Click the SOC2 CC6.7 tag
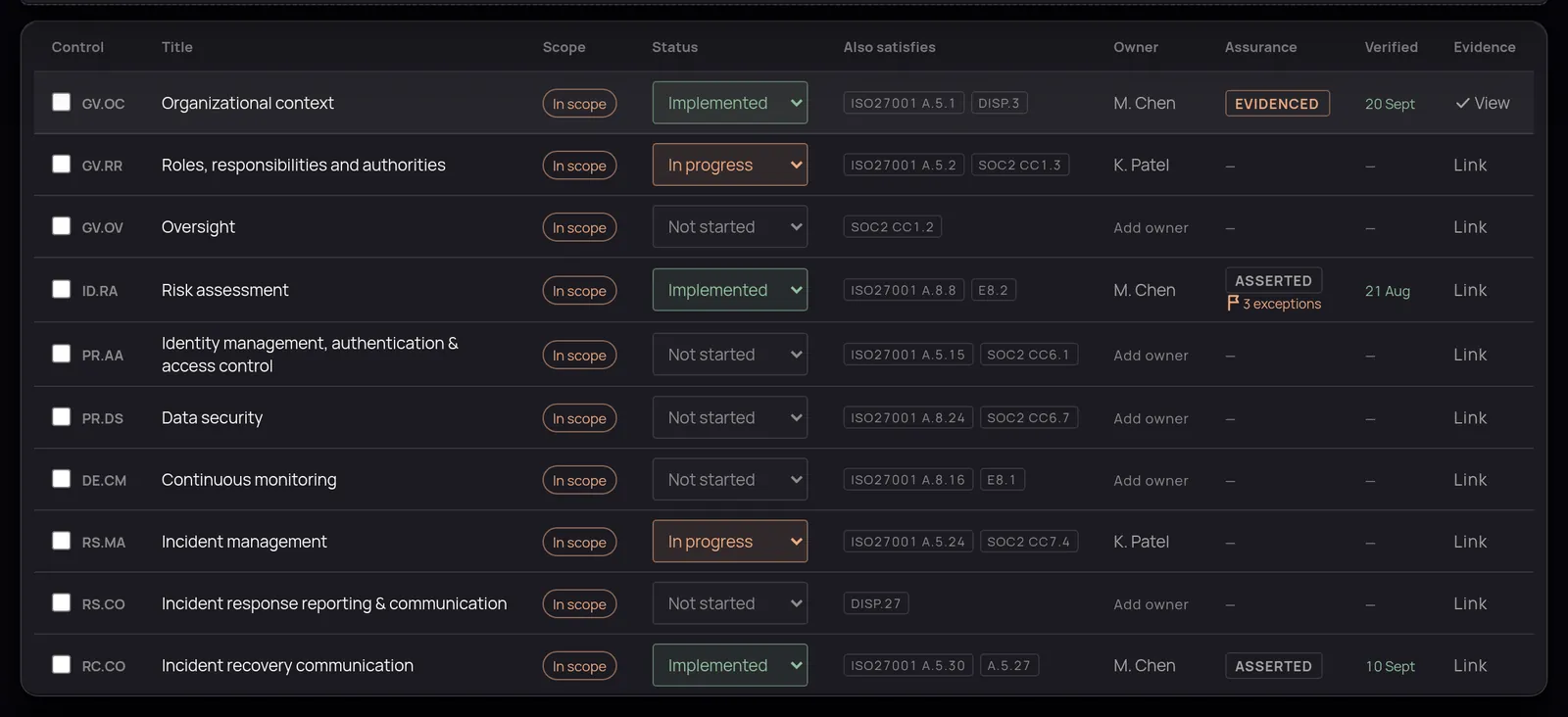This screenshot has height=717, width=1568. 1029,417
